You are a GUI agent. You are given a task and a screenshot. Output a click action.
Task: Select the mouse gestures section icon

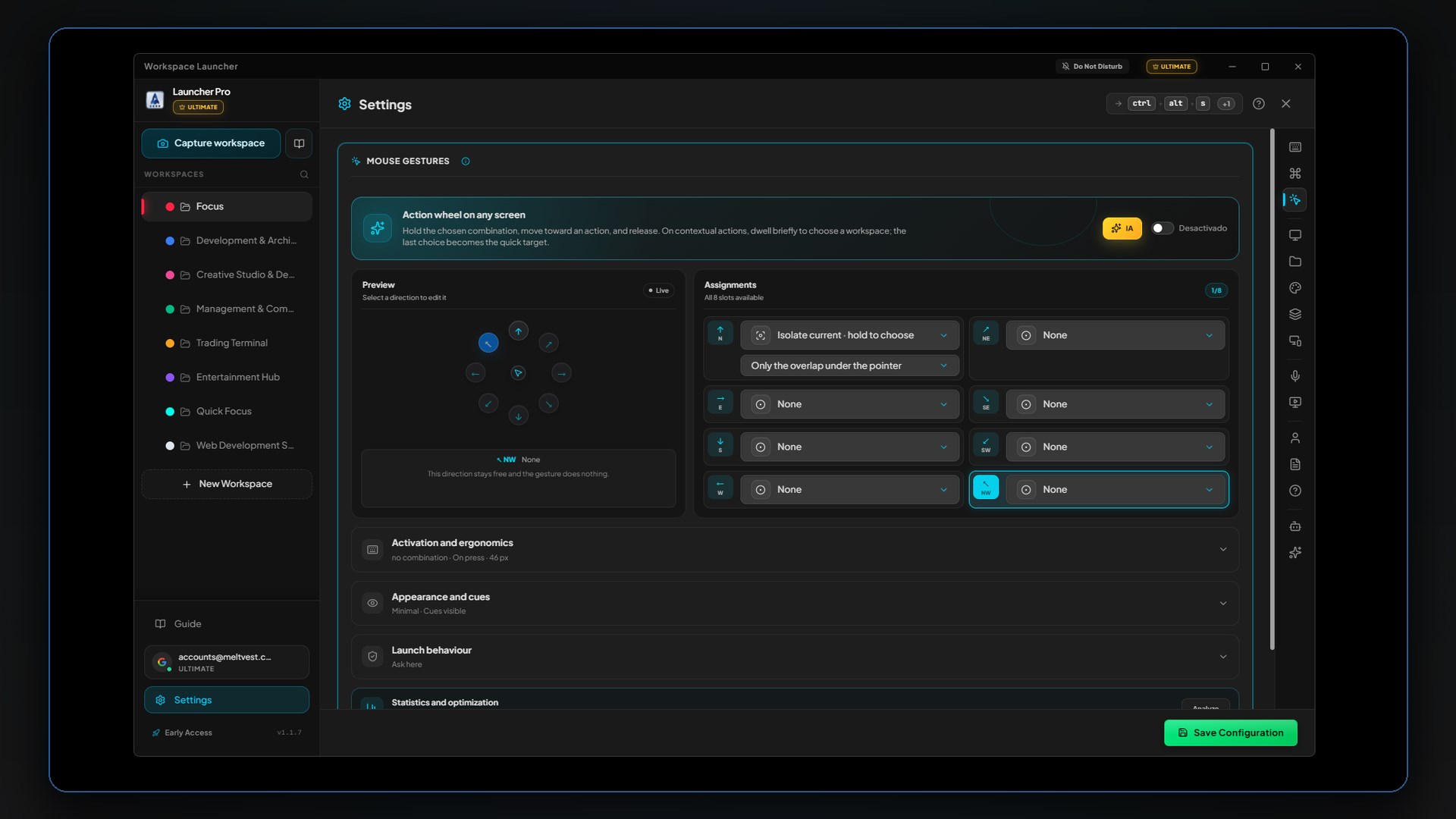(1294, 200)
